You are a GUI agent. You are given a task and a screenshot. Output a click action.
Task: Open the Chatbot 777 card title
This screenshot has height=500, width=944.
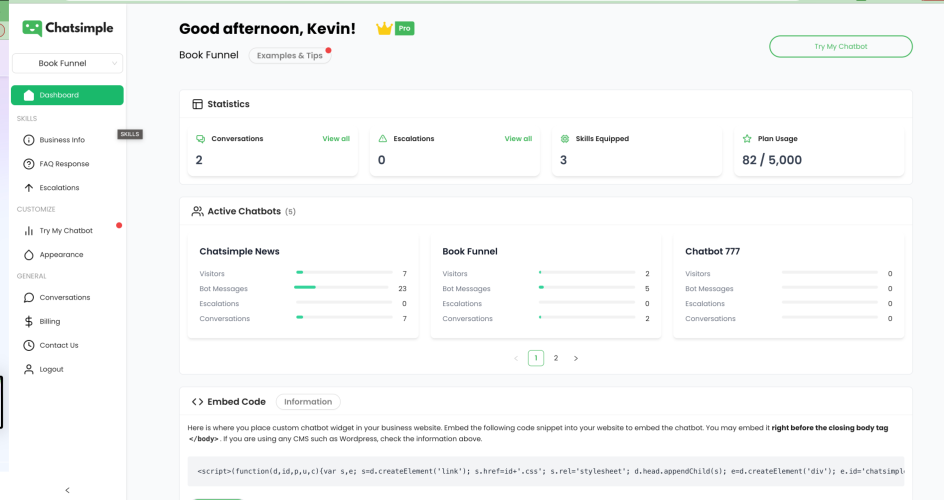click(x=712, y=252)
